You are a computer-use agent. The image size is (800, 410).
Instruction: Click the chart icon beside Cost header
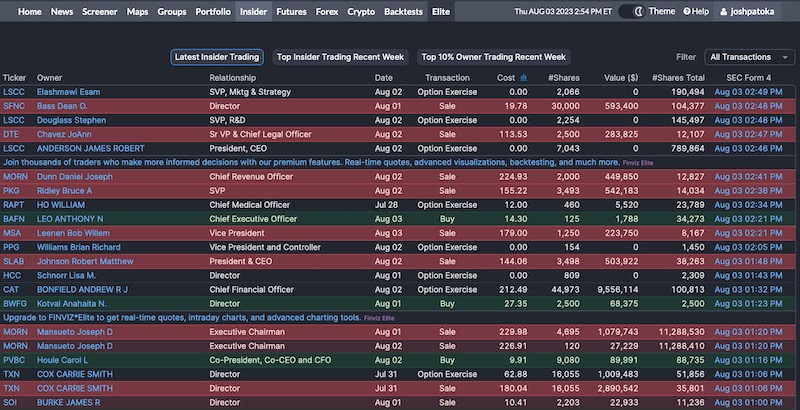pos(523,78)
